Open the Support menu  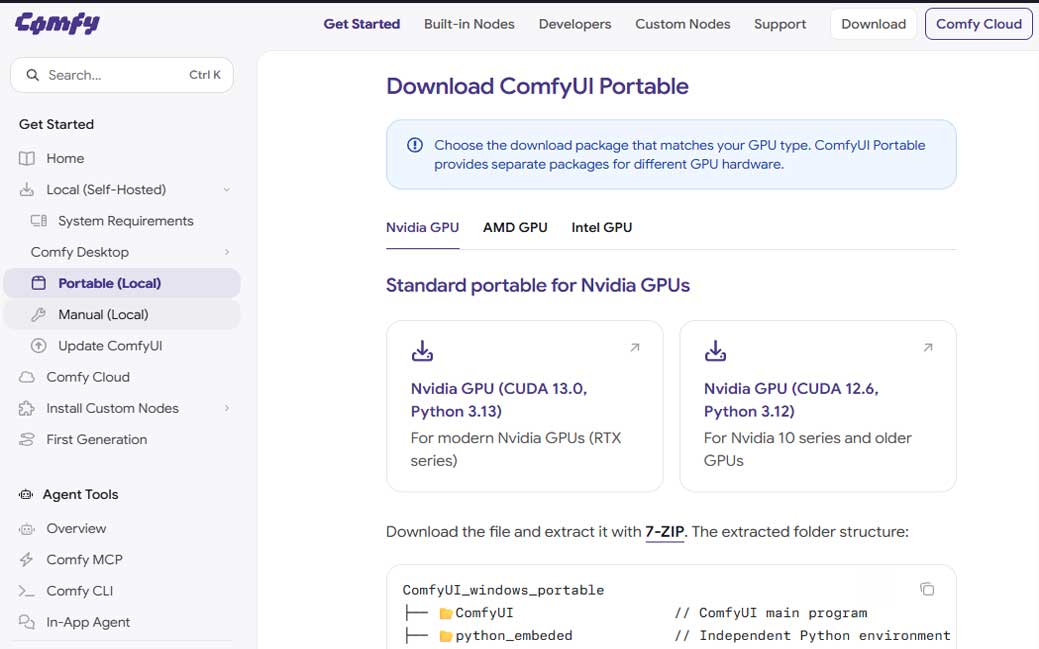click(x=780, y=24)
